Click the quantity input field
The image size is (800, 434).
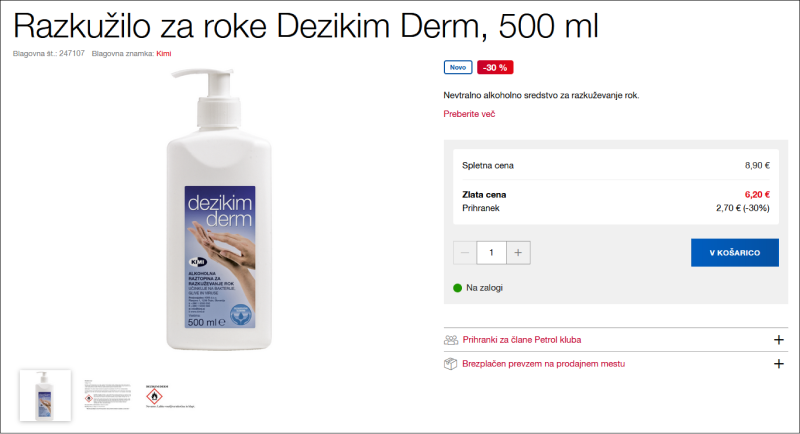pyautogui.click(x=491, y=252)
